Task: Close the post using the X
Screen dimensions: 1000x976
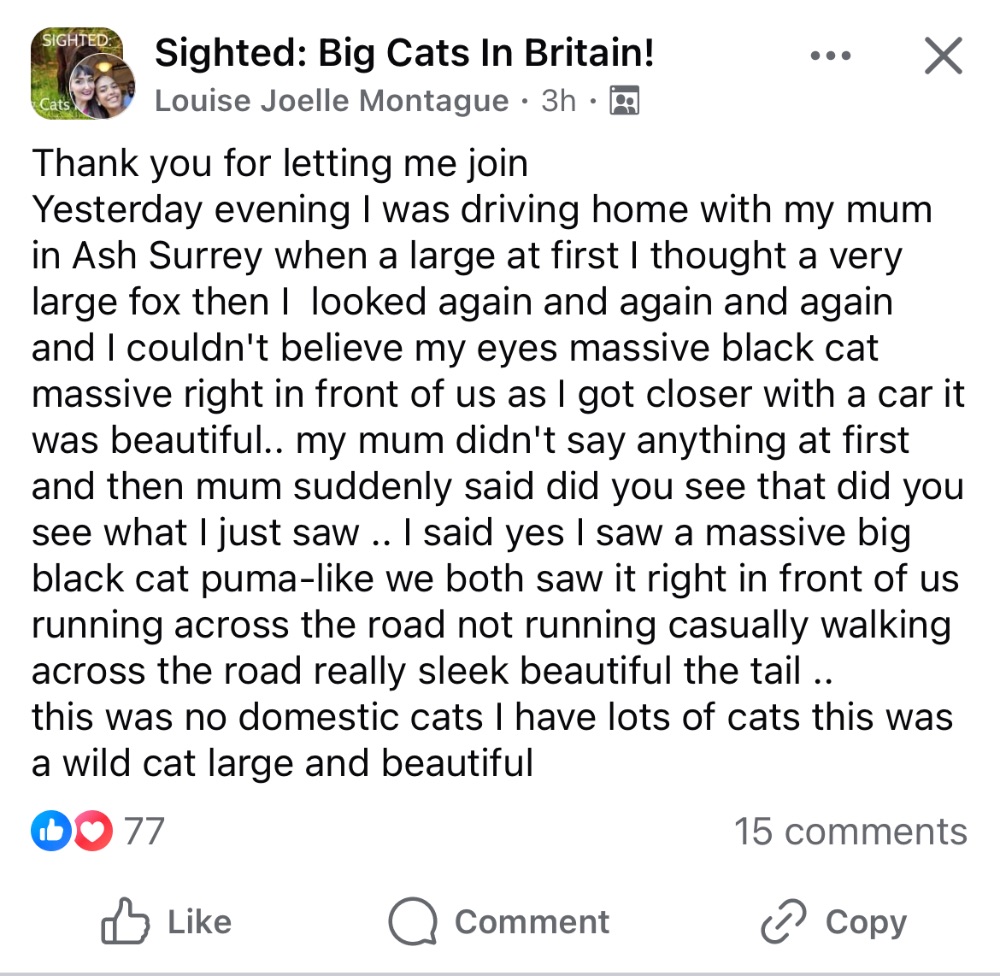Action: point(942,57)
